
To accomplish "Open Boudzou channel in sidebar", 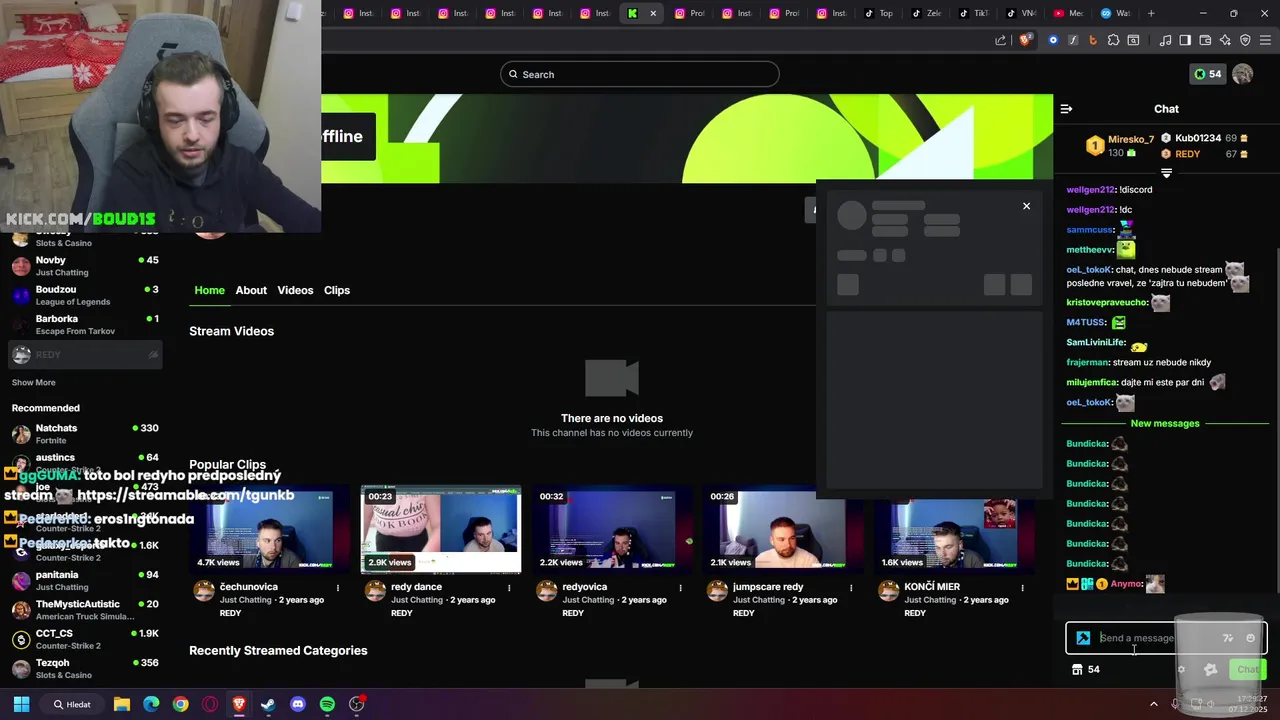I will (85, 295).
